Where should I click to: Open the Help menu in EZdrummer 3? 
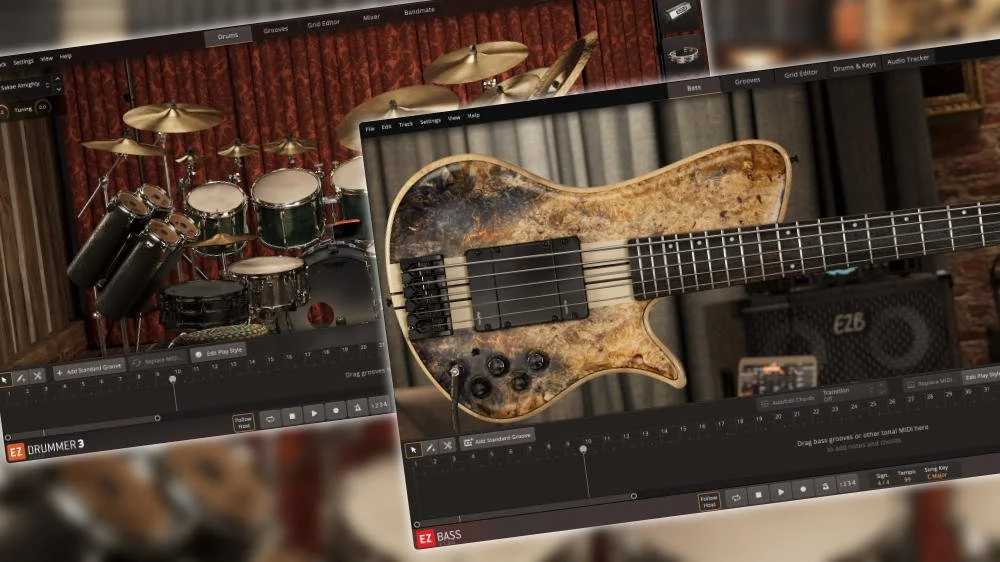(x=66, y=57)
